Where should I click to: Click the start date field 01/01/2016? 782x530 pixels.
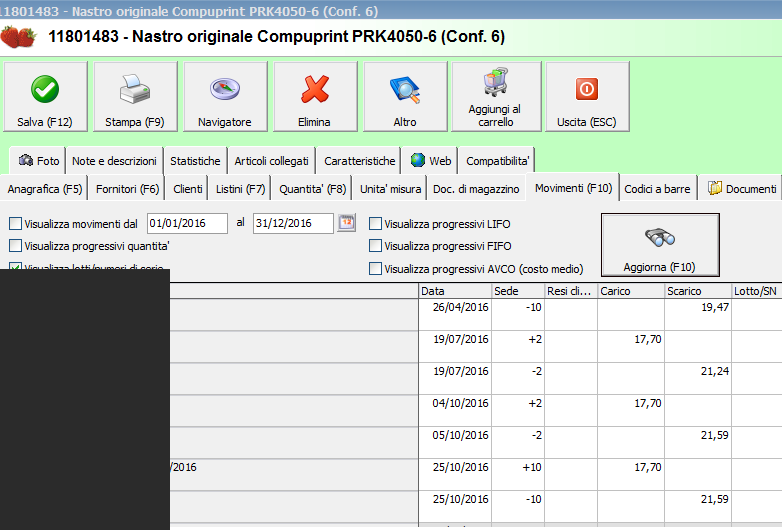pos(188,223)
